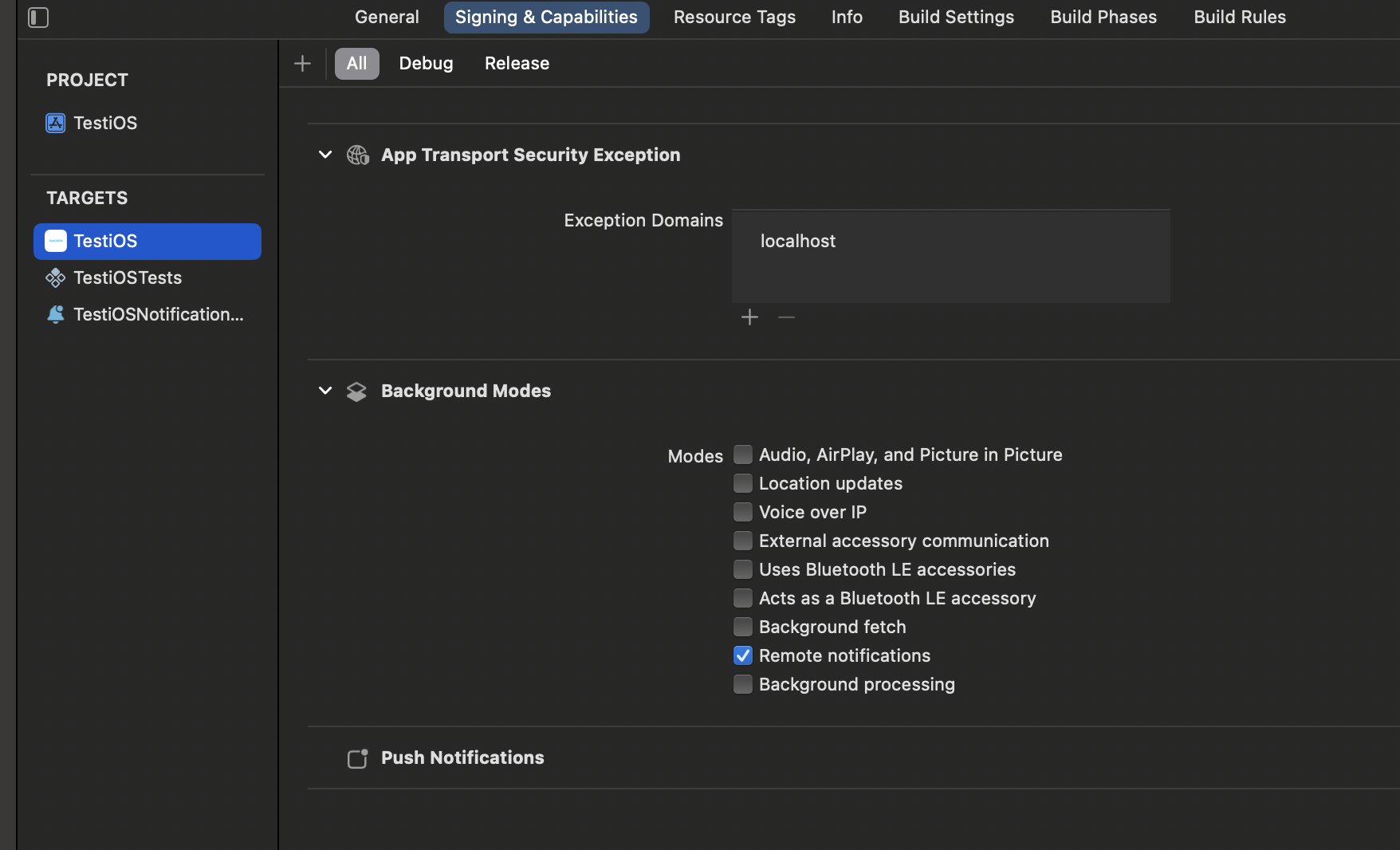Viewport: 1400px width, 850px height.
Task: Add a new exception domain
Action: click(749, 317)
